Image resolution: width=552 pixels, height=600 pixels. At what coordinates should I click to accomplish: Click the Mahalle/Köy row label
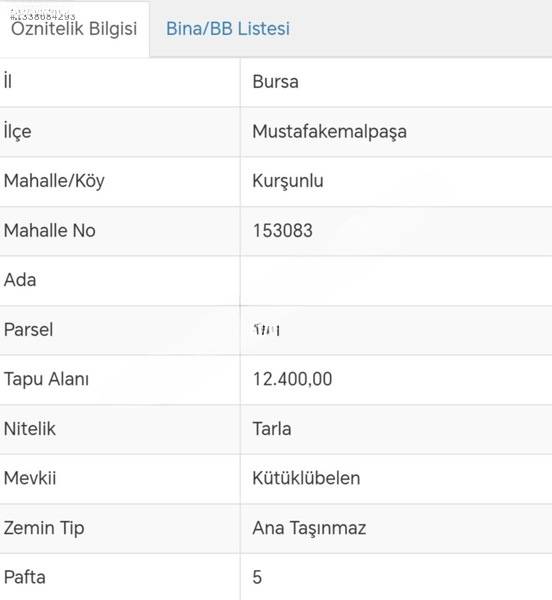pyautogui.click(x=54, y=181)
